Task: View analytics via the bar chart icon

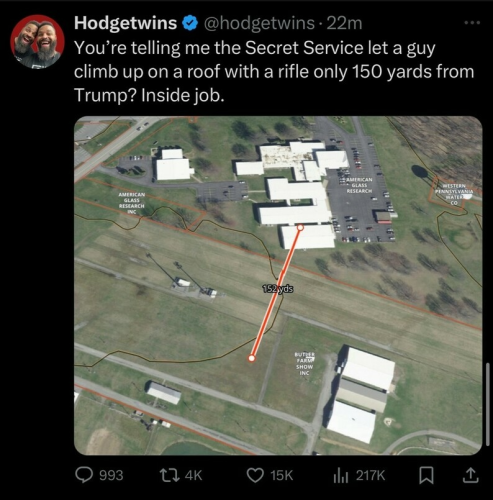Action: click(x=341, y=476)
